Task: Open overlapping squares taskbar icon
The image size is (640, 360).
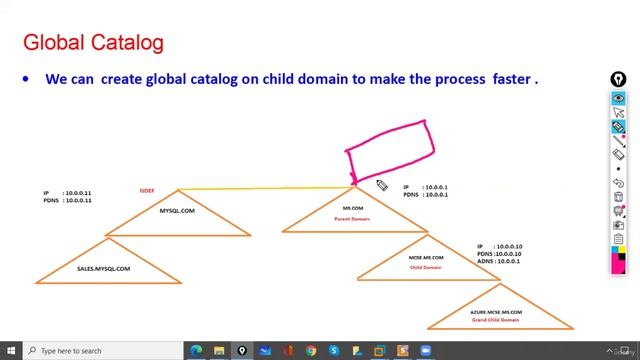Action: pyautogui.click(x=380, y=351)
